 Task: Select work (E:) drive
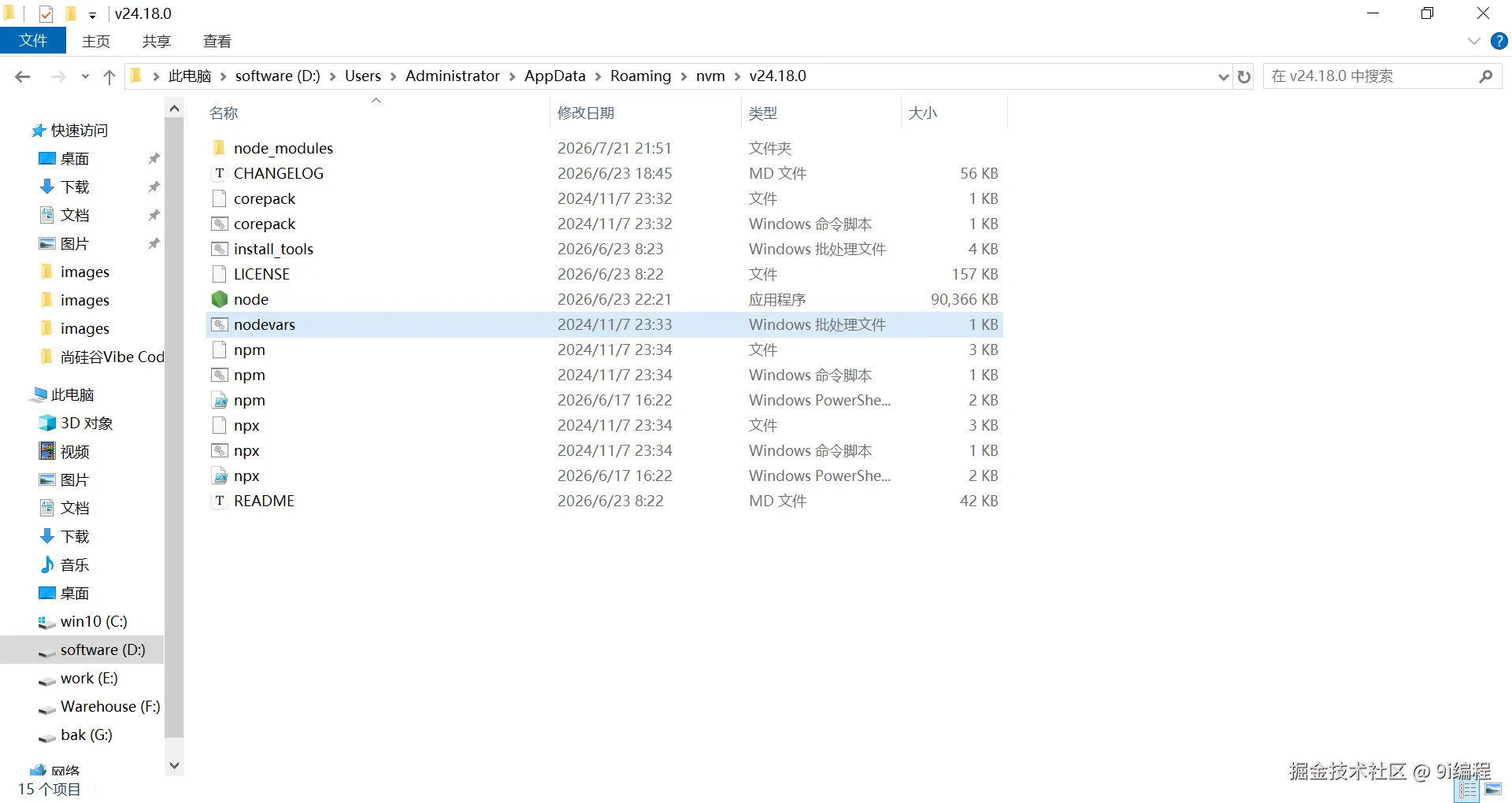78,679
